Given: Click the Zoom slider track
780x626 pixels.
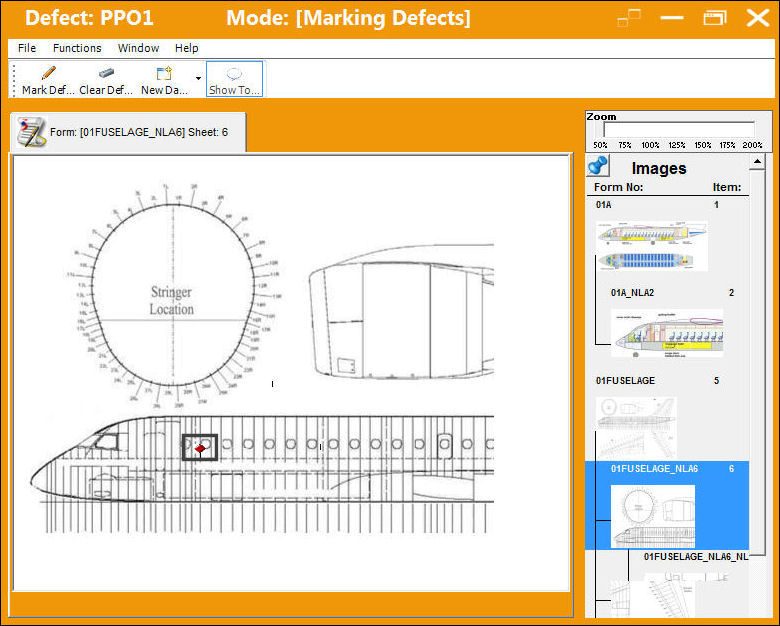Looking at the screenshot, I should pyautogui.click(x=679, y=130).
